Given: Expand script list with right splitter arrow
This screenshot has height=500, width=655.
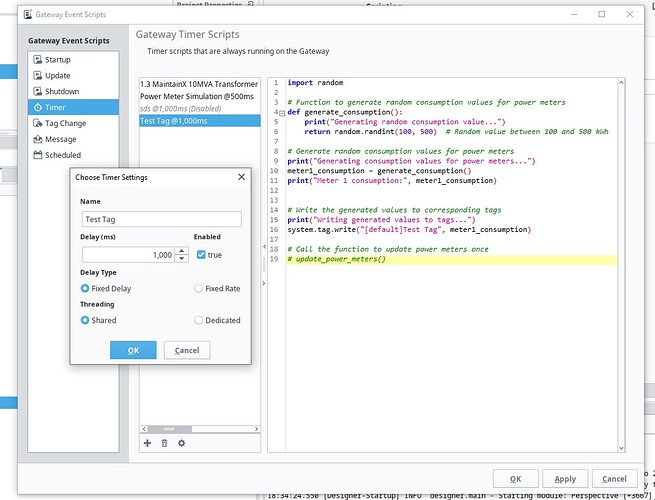Looking at the screenshot, I should [264, 283].
